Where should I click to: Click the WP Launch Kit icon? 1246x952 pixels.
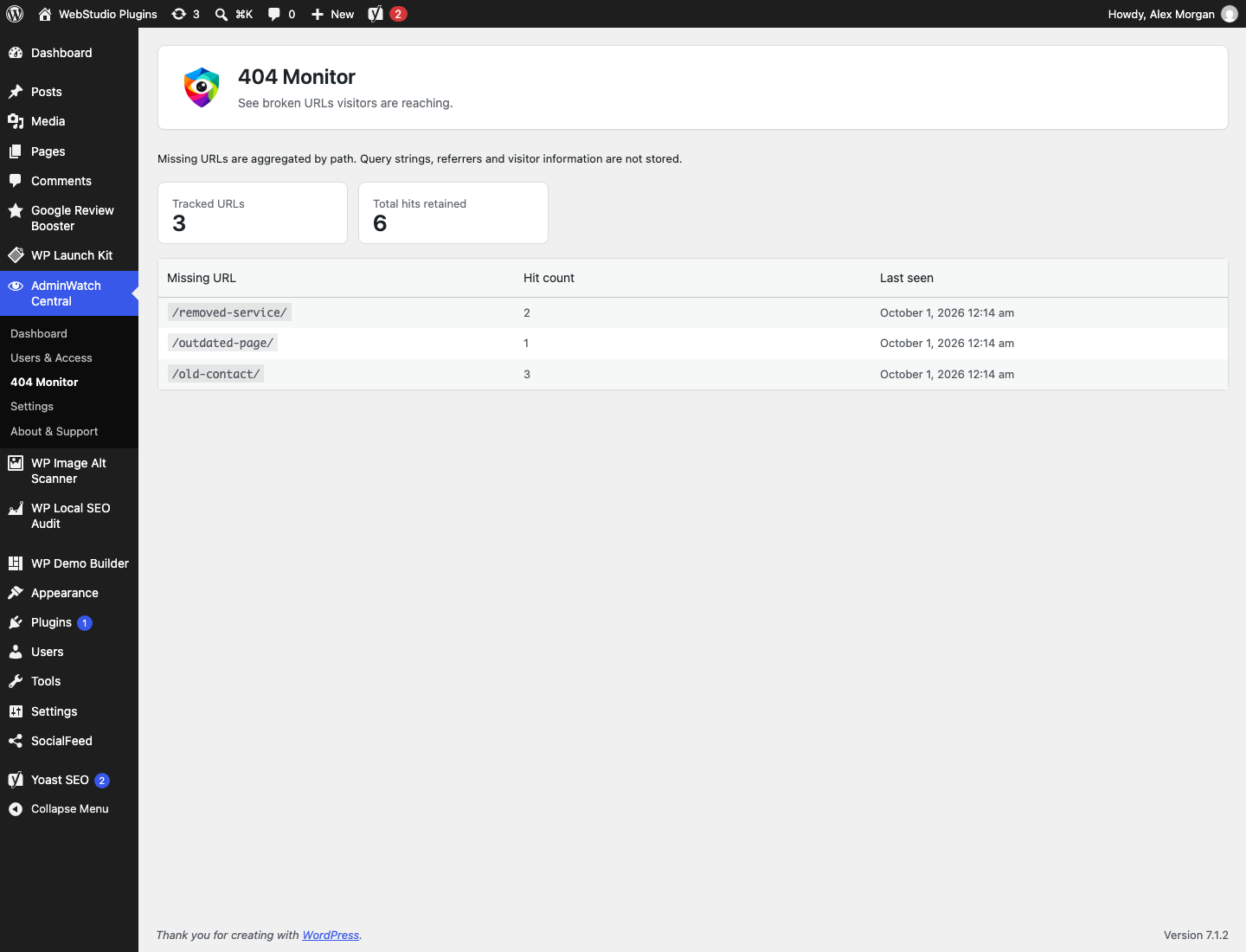point(16,255)
